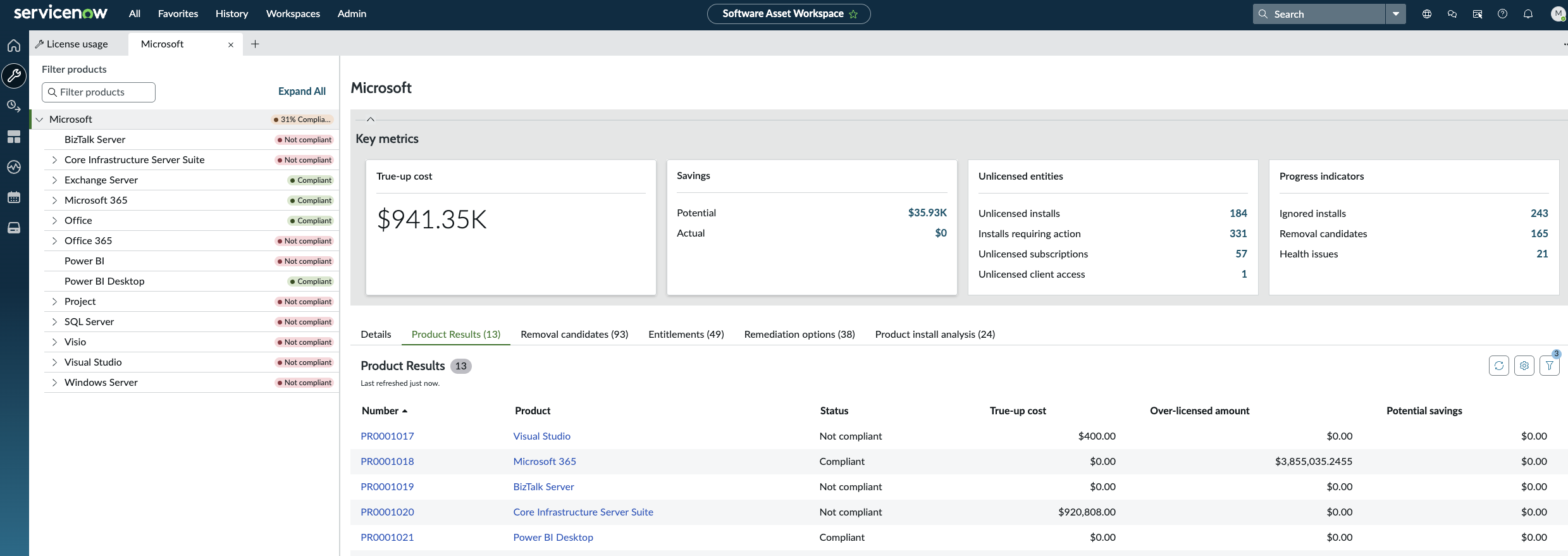Open the Ignored installs count 243
The height and width of the screenshot is (556, 1568).
pyautogui.click(x=1540, y=213)
